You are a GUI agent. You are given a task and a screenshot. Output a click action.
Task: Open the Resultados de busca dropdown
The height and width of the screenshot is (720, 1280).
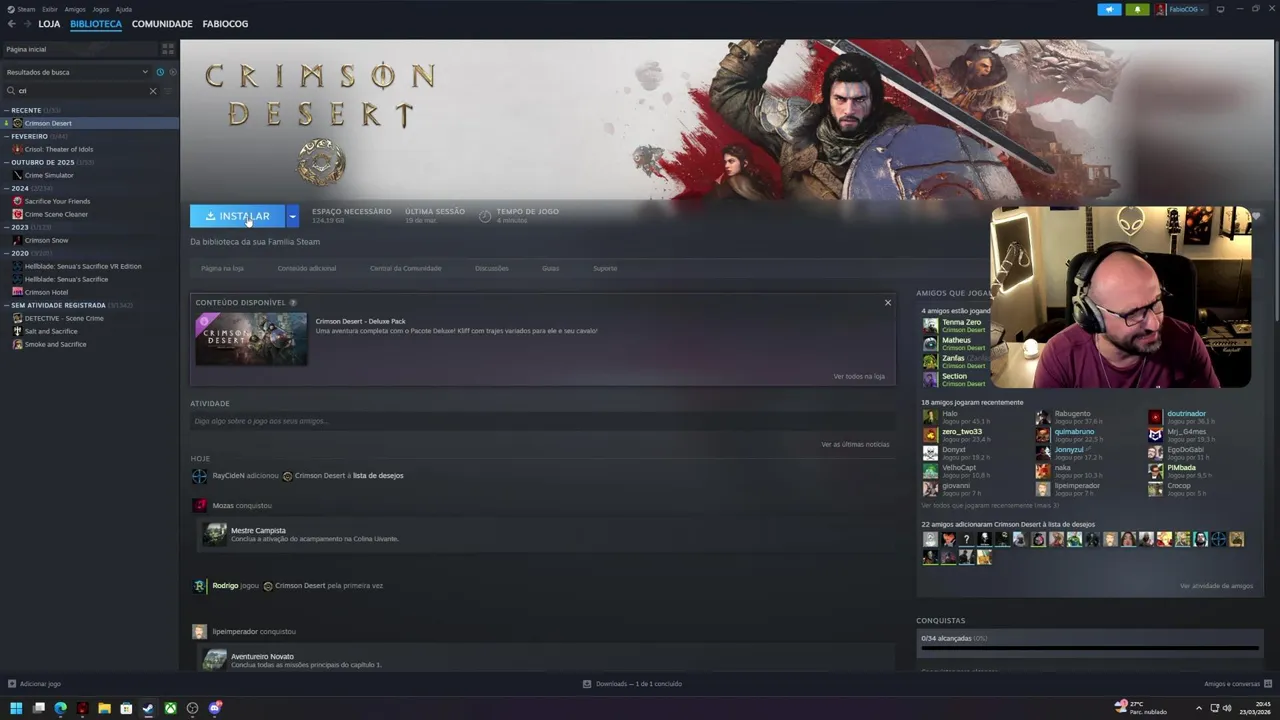[x=76, y=72]
